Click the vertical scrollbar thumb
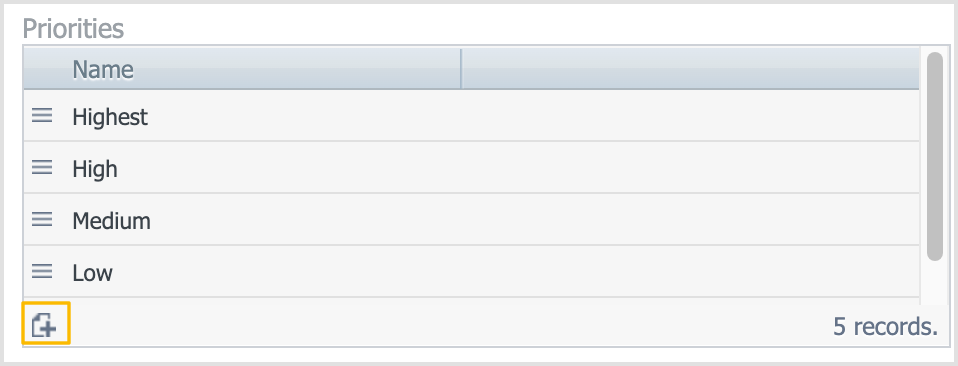 pos(935,156)
